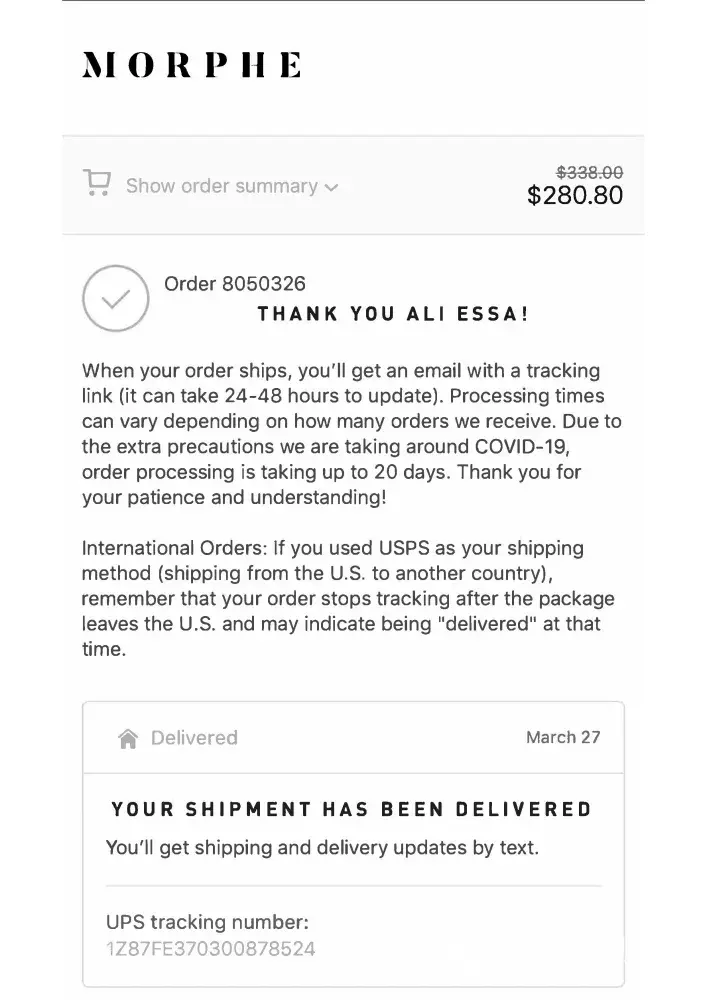Click the Your Shipment Has Been Delivered heading
Viewport: 707px width, 1000px height.
(x=351, y=809)
